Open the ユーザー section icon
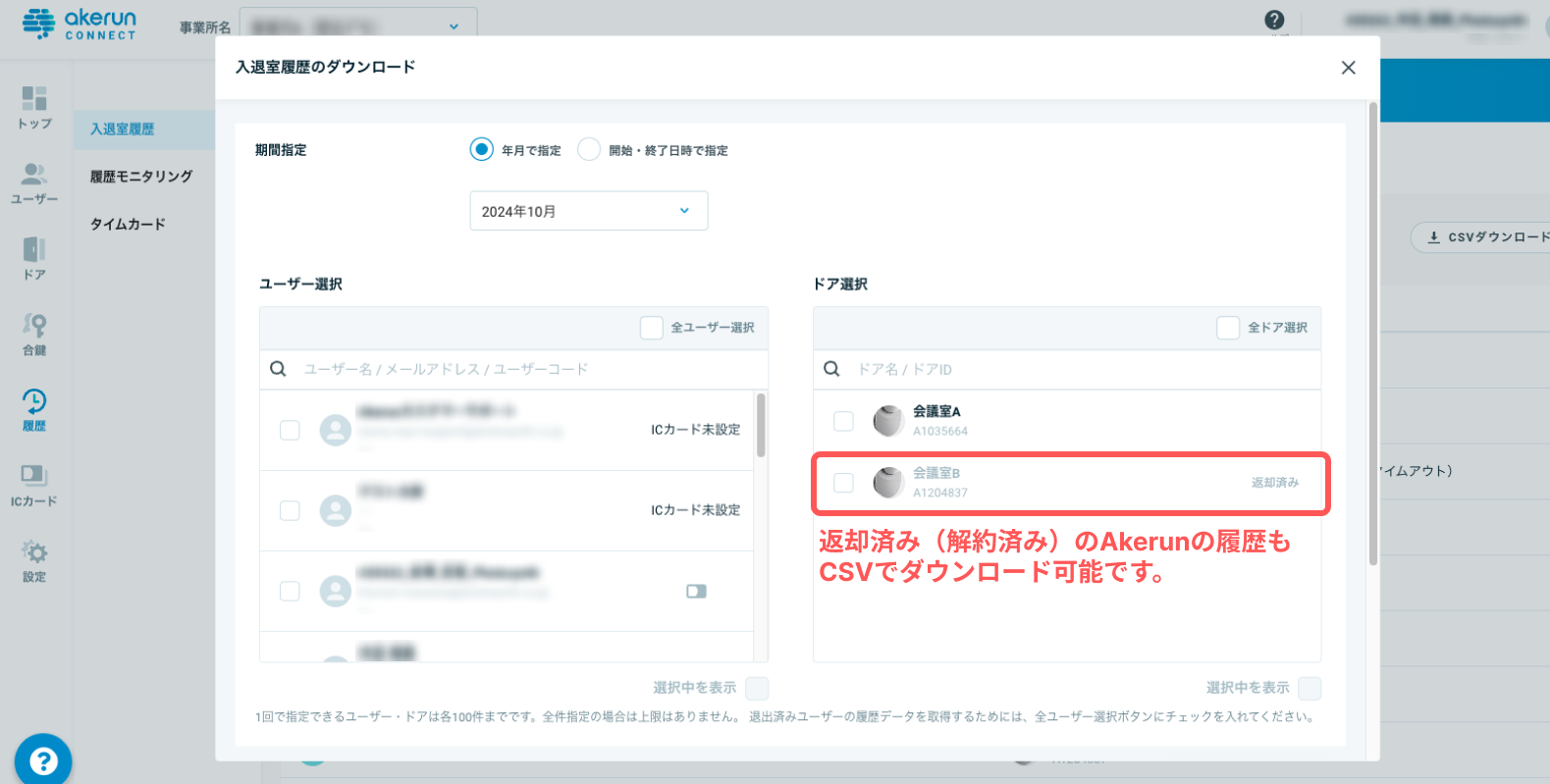1550x784 pixels. tap(34, 174)
